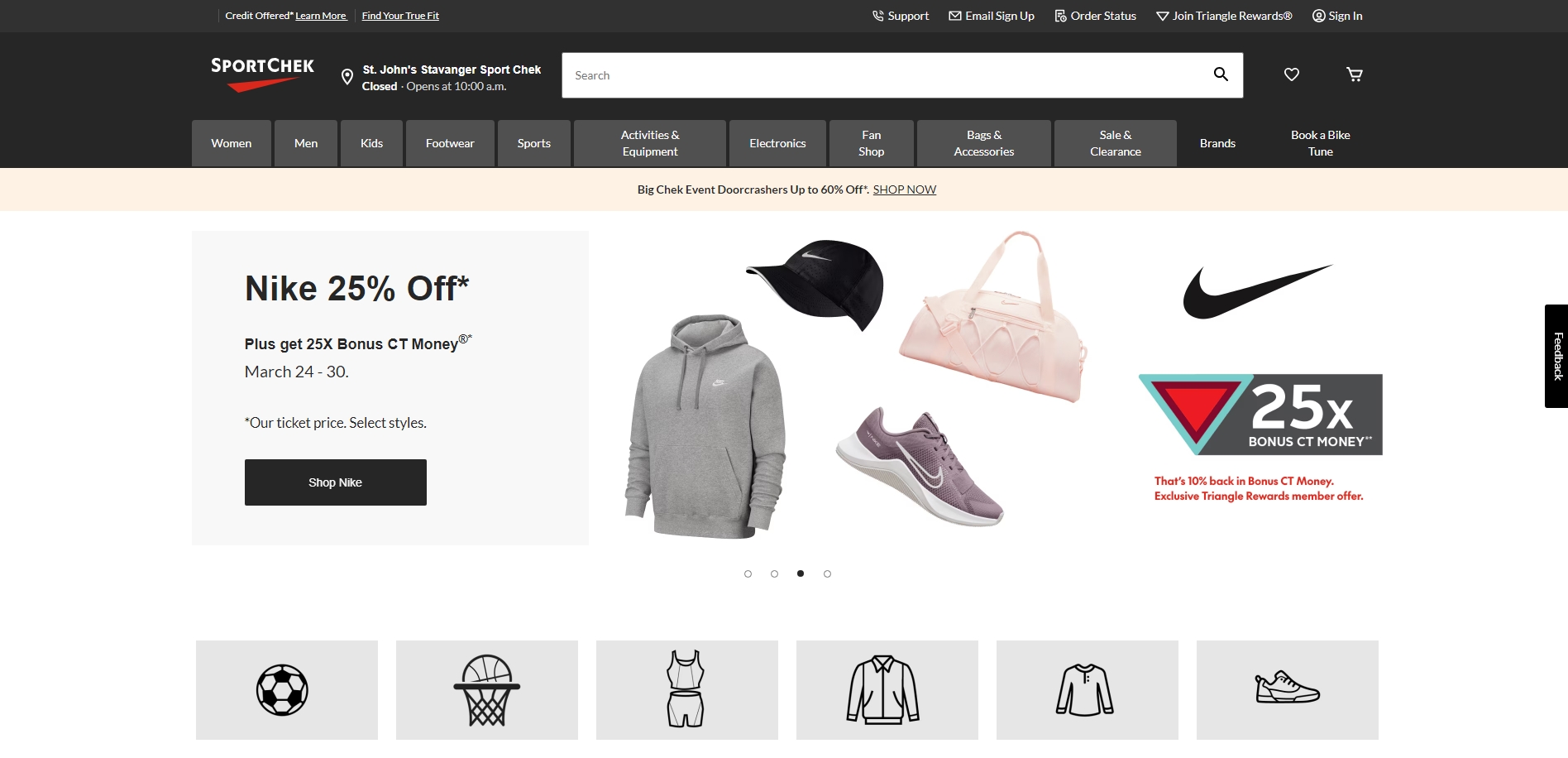Open the Fan Shop menu
The image size is (1568, 758).
872,143
